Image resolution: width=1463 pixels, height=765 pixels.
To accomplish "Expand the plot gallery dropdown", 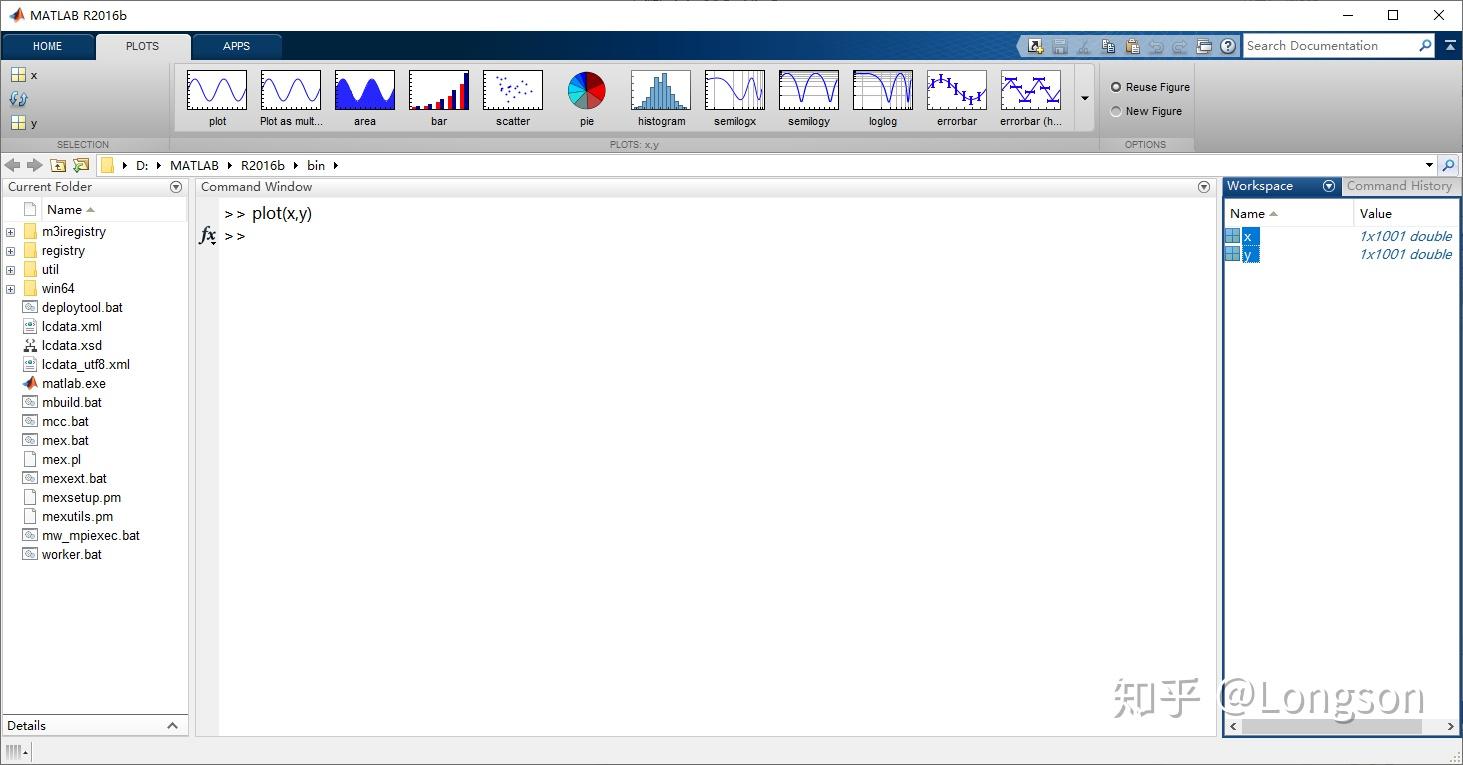I will [1085, 98].
